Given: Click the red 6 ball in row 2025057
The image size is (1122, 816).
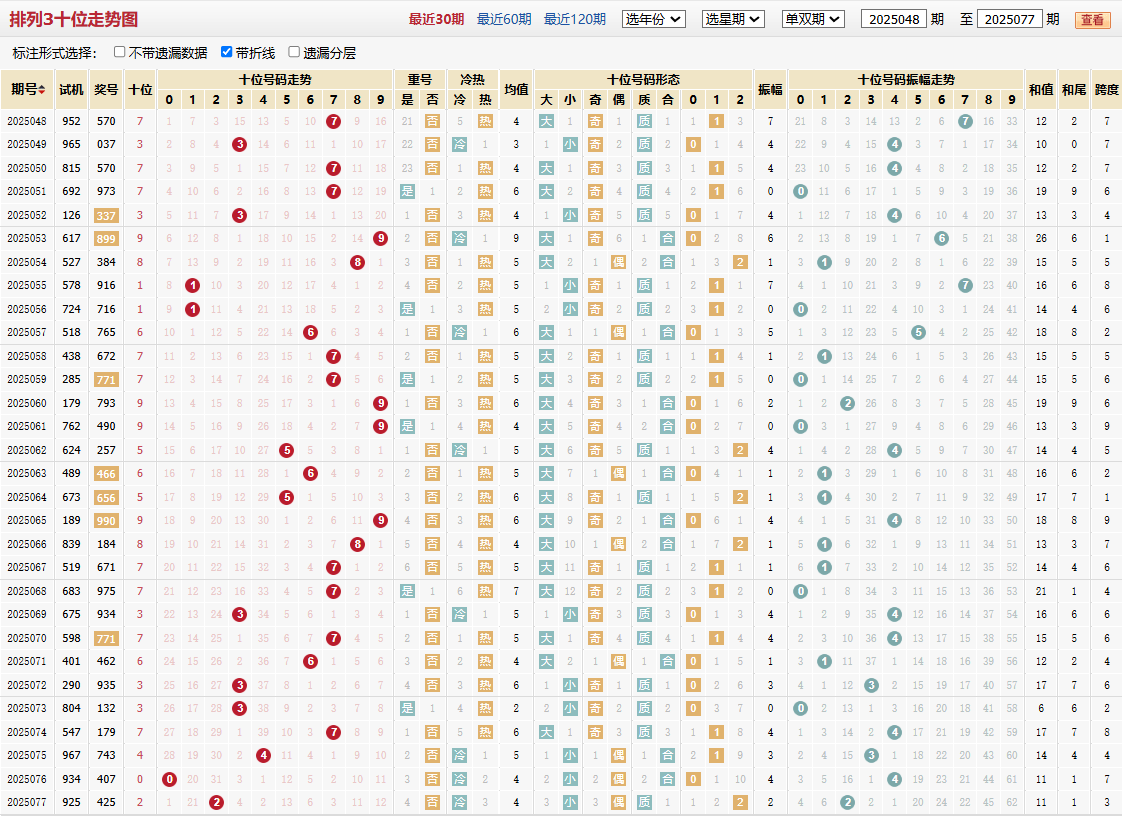Looking at the screenshot, I should click(x=310, y=333).
